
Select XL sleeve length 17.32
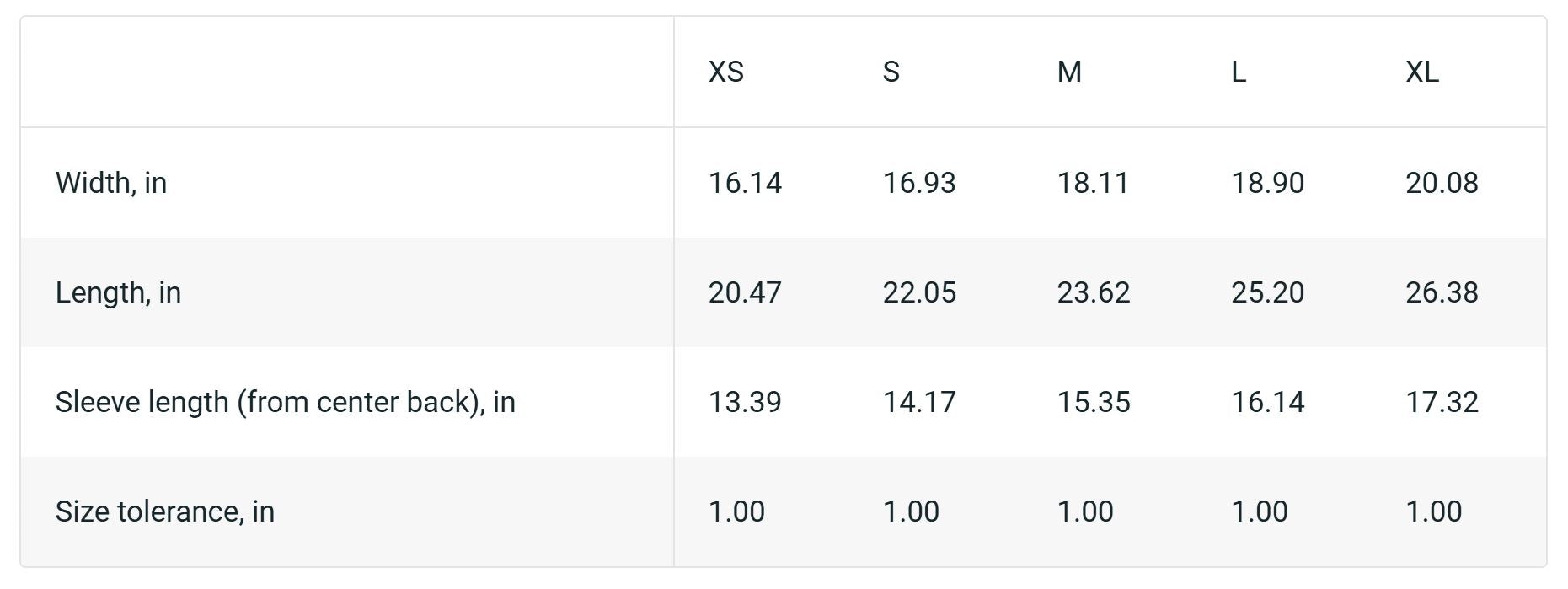[1442, 402]
